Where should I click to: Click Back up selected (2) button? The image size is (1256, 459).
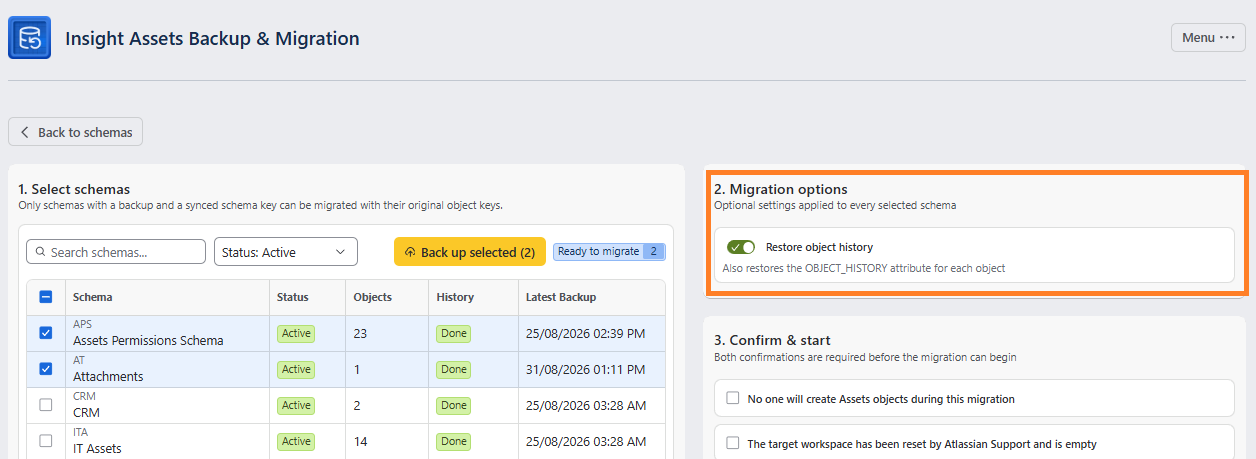470,252
